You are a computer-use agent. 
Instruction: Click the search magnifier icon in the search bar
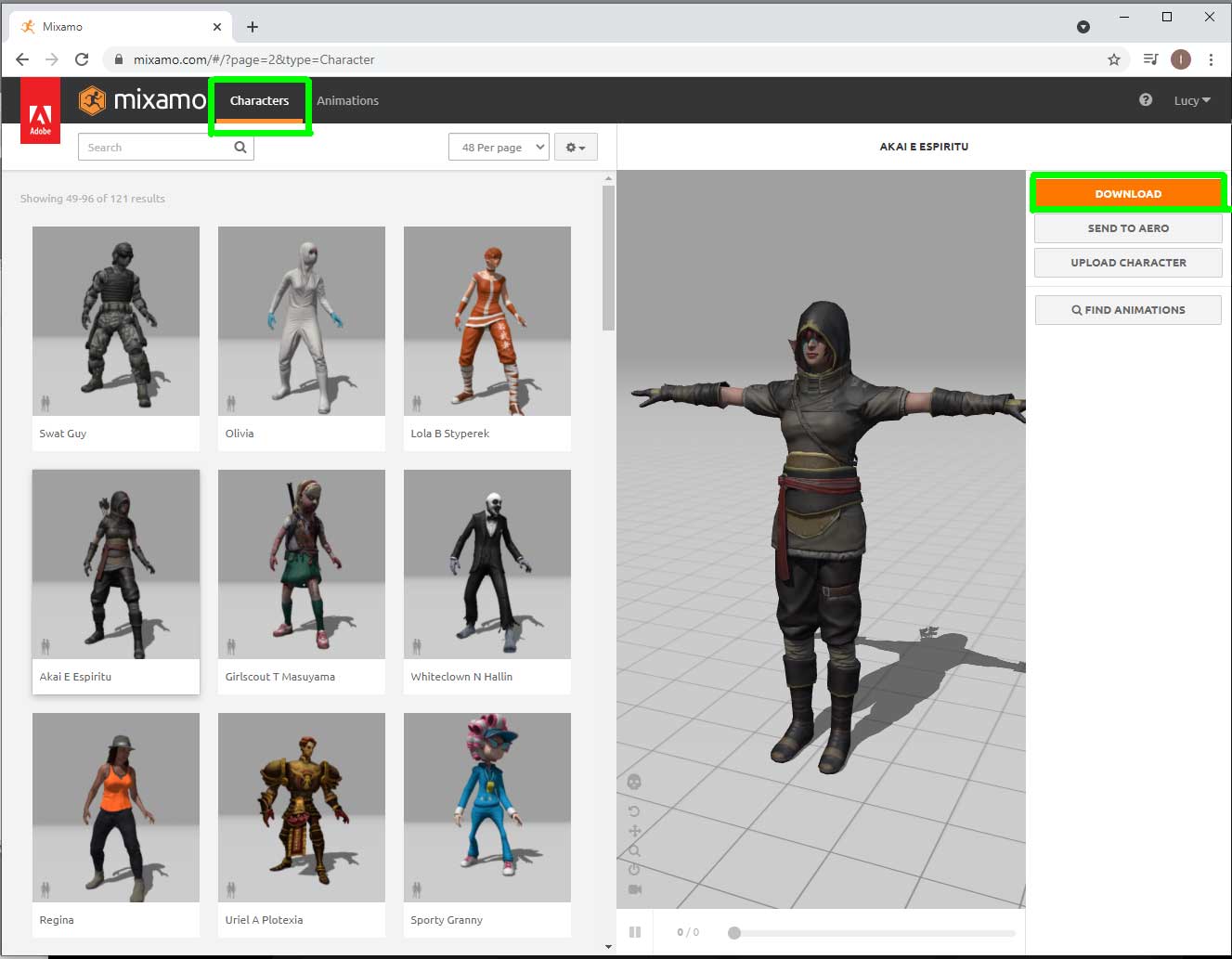click(x=240, y=147)
